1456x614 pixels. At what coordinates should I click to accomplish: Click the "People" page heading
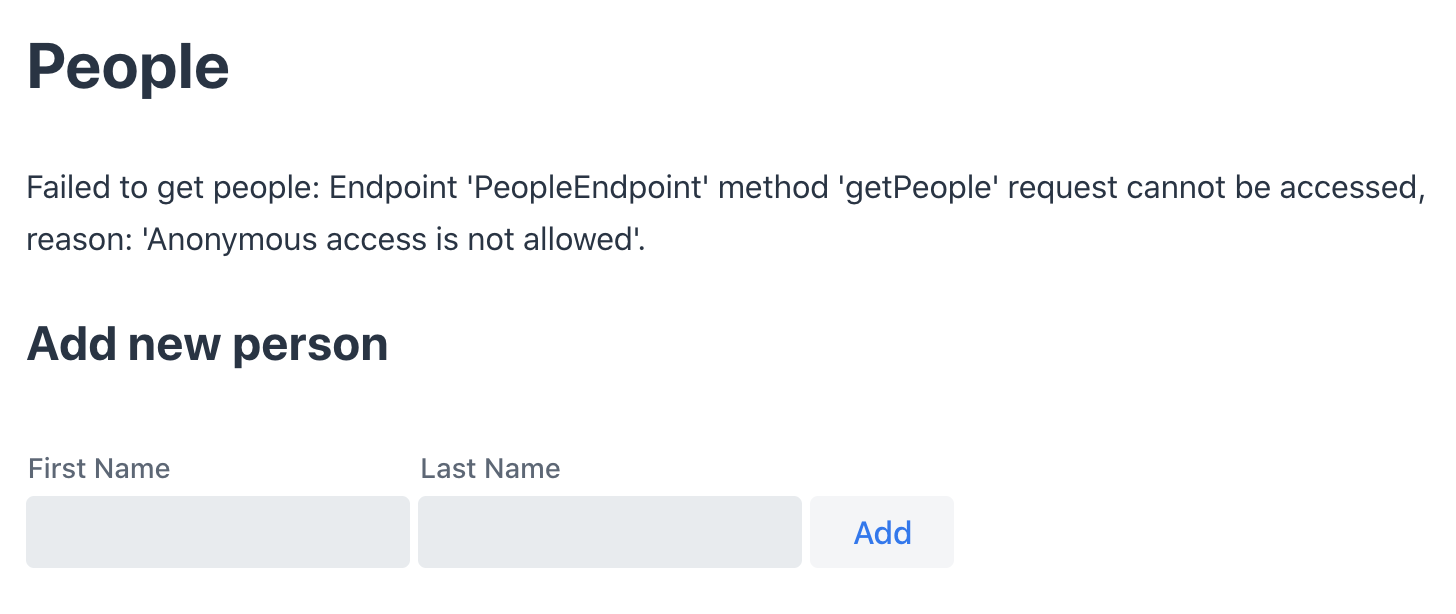(x=128, y=68)
